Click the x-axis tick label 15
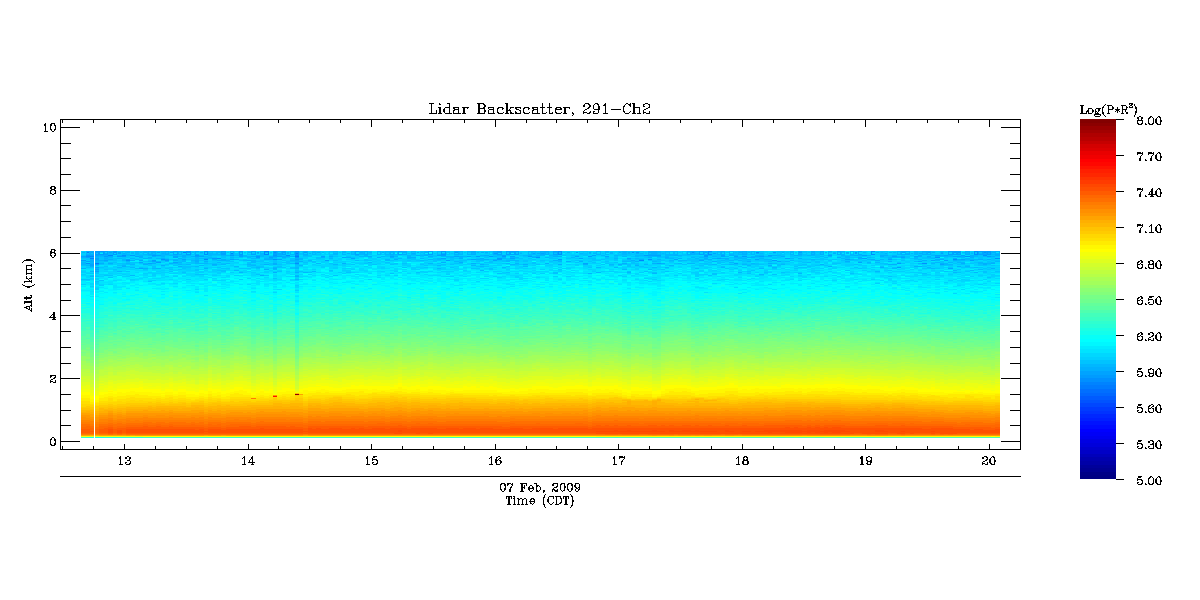 (x=371, y=461)
